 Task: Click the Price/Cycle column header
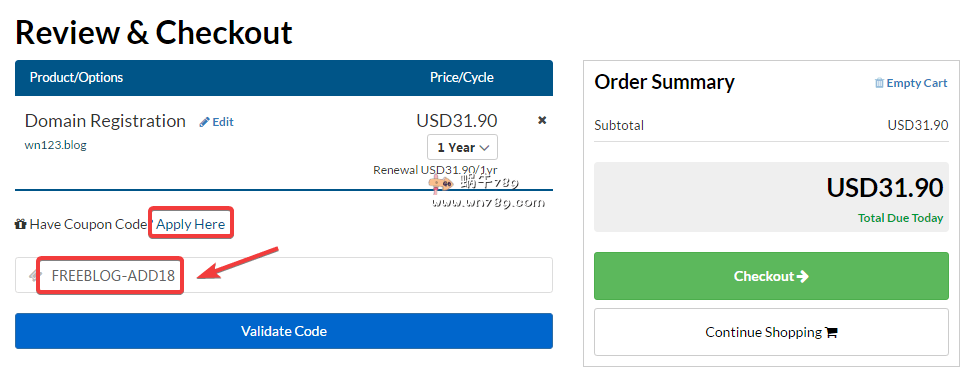click(x=462, y=78)
